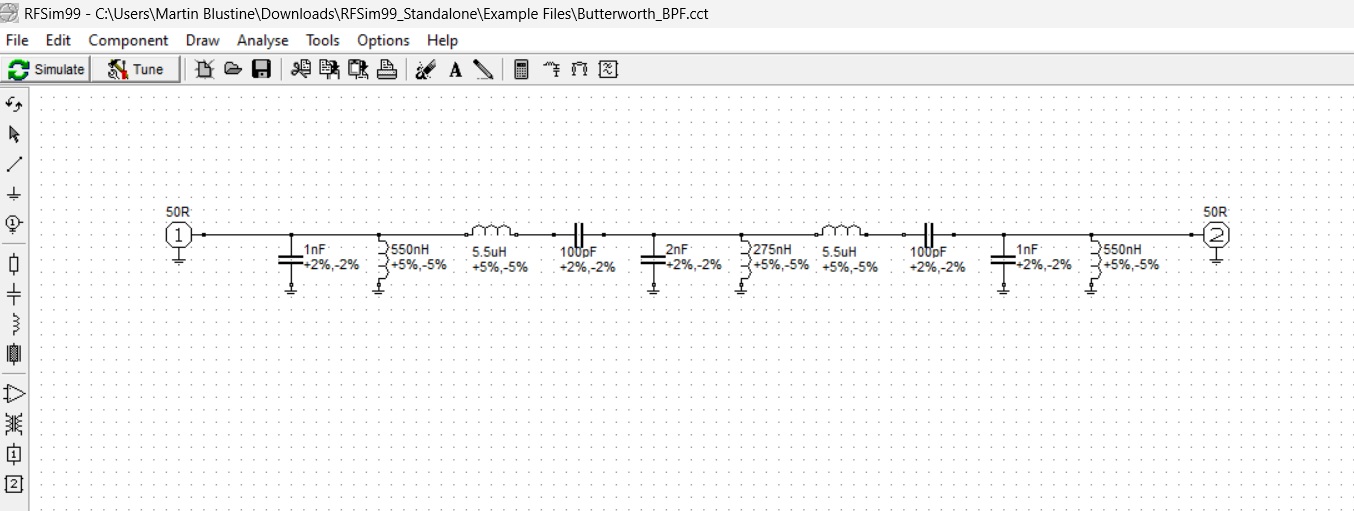Open a circuit file with folder icon
The height and width of the screenshot is (511, 1354).
tap(233, 69)
